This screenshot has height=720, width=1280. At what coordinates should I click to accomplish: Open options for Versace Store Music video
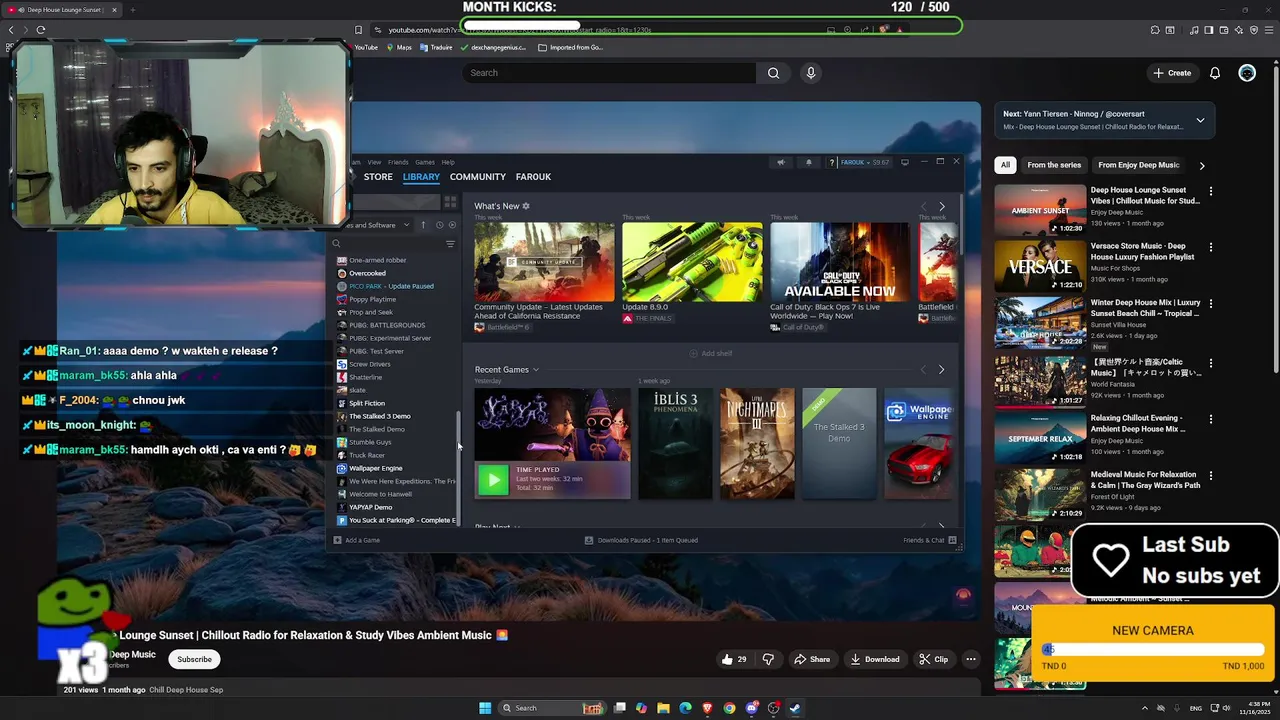[x=1210, y=247]
